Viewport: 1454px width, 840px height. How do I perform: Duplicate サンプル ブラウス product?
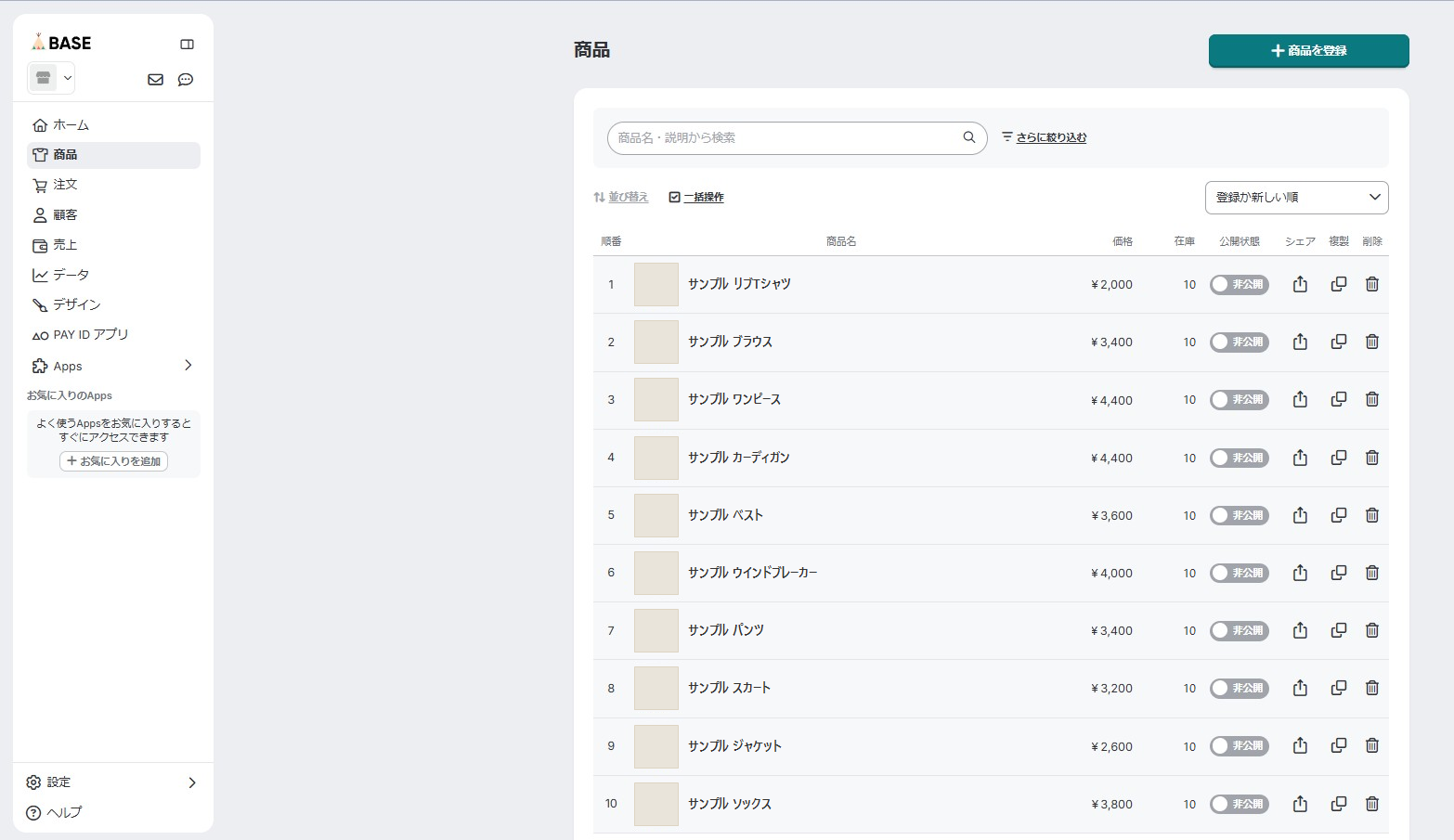tap(1339, 342)
